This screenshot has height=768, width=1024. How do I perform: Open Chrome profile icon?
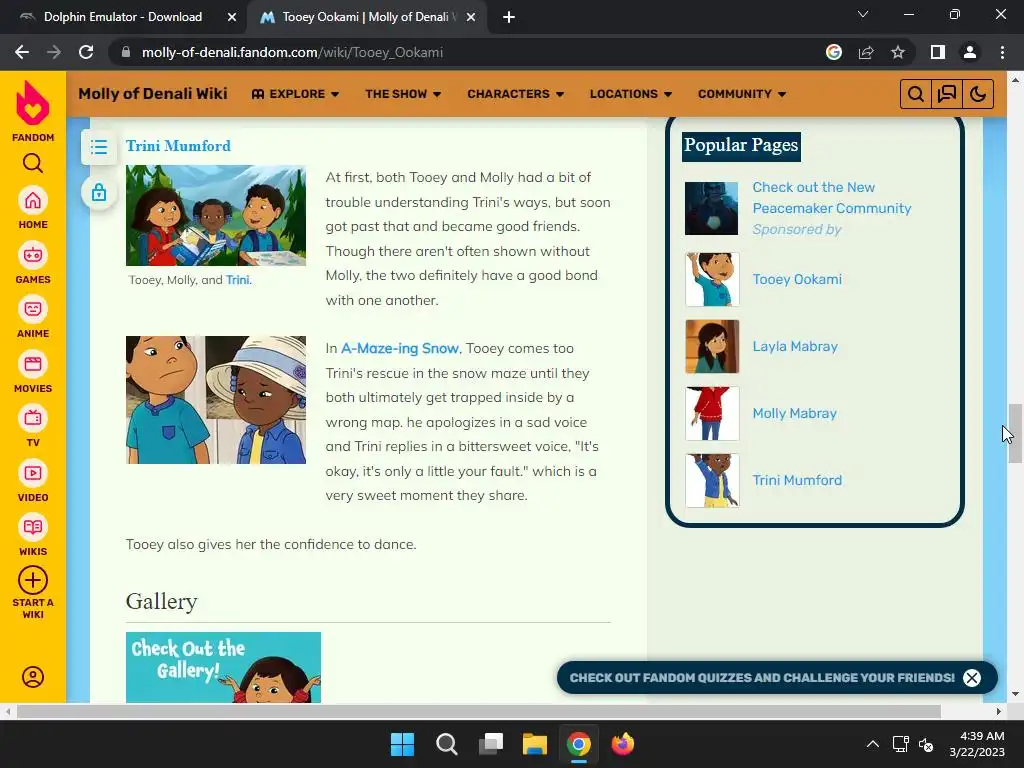click(970, 52)
